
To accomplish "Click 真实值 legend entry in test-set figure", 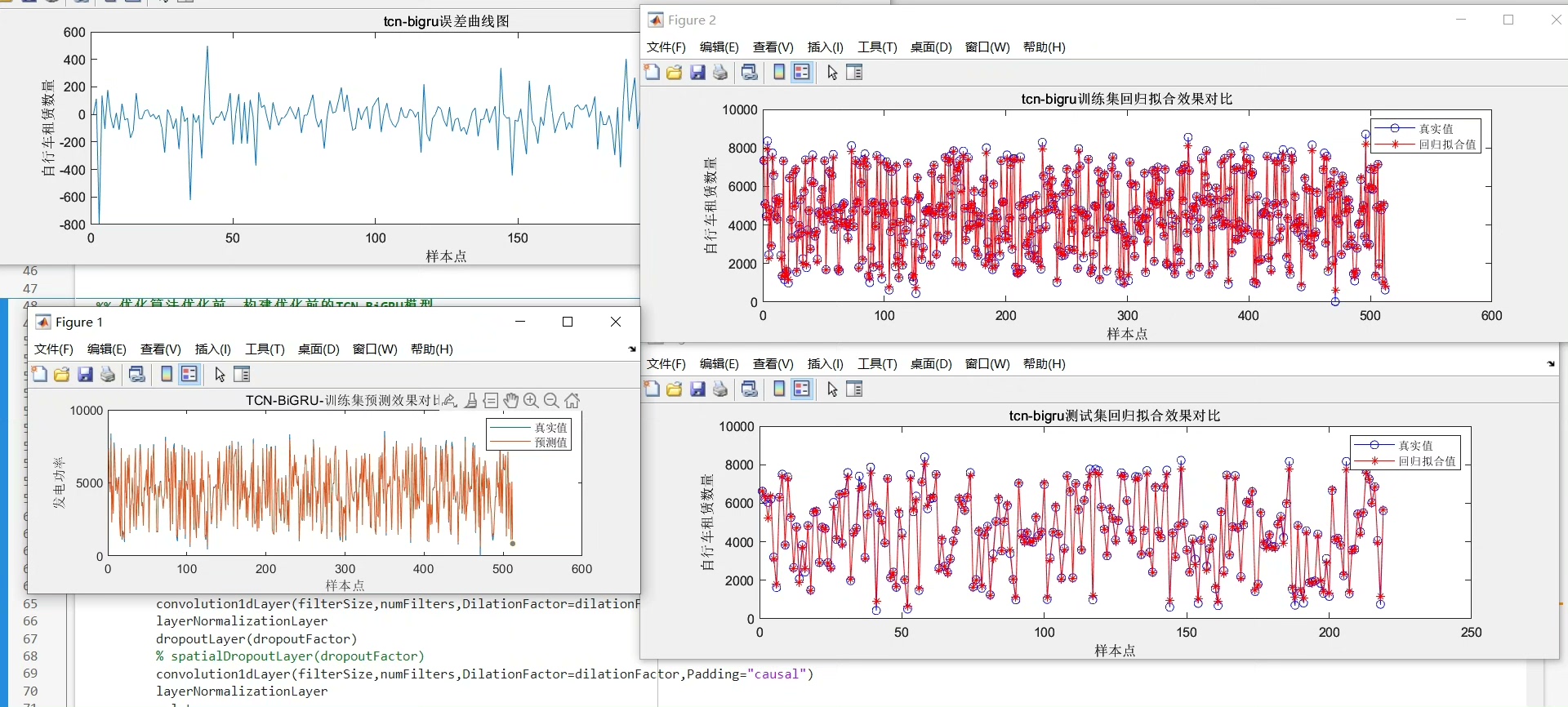I will (x=1415, y=446).
